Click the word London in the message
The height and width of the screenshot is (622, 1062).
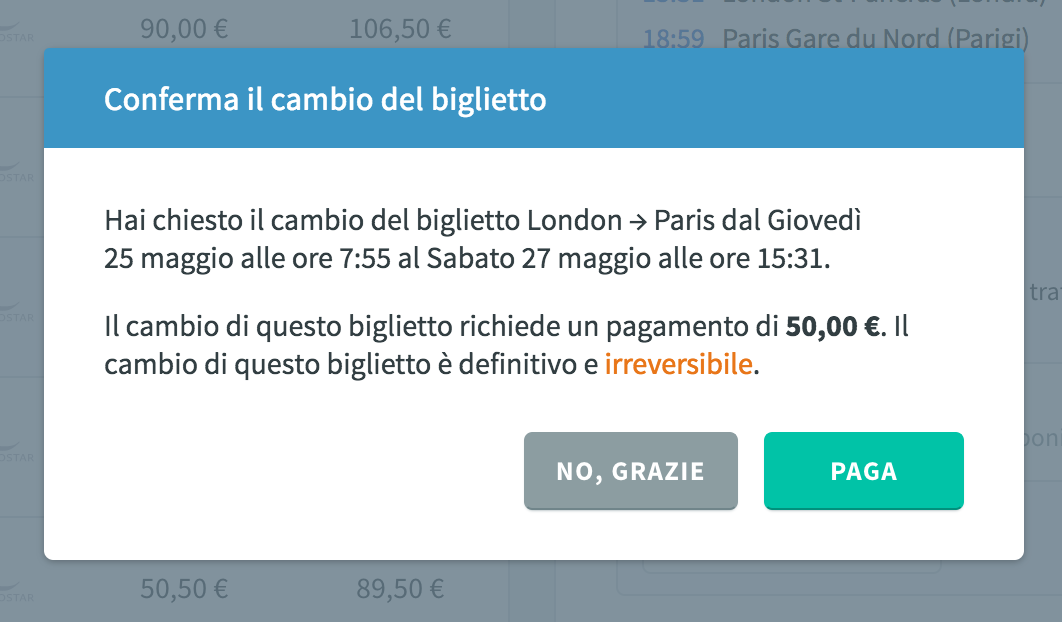[574, 220]
